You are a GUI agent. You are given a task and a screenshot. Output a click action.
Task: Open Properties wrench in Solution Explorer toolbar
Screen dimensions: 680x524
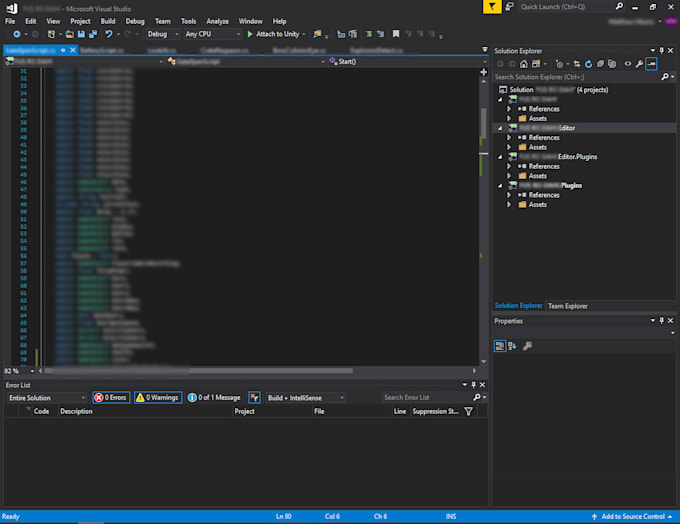click(x=639, y=63)
